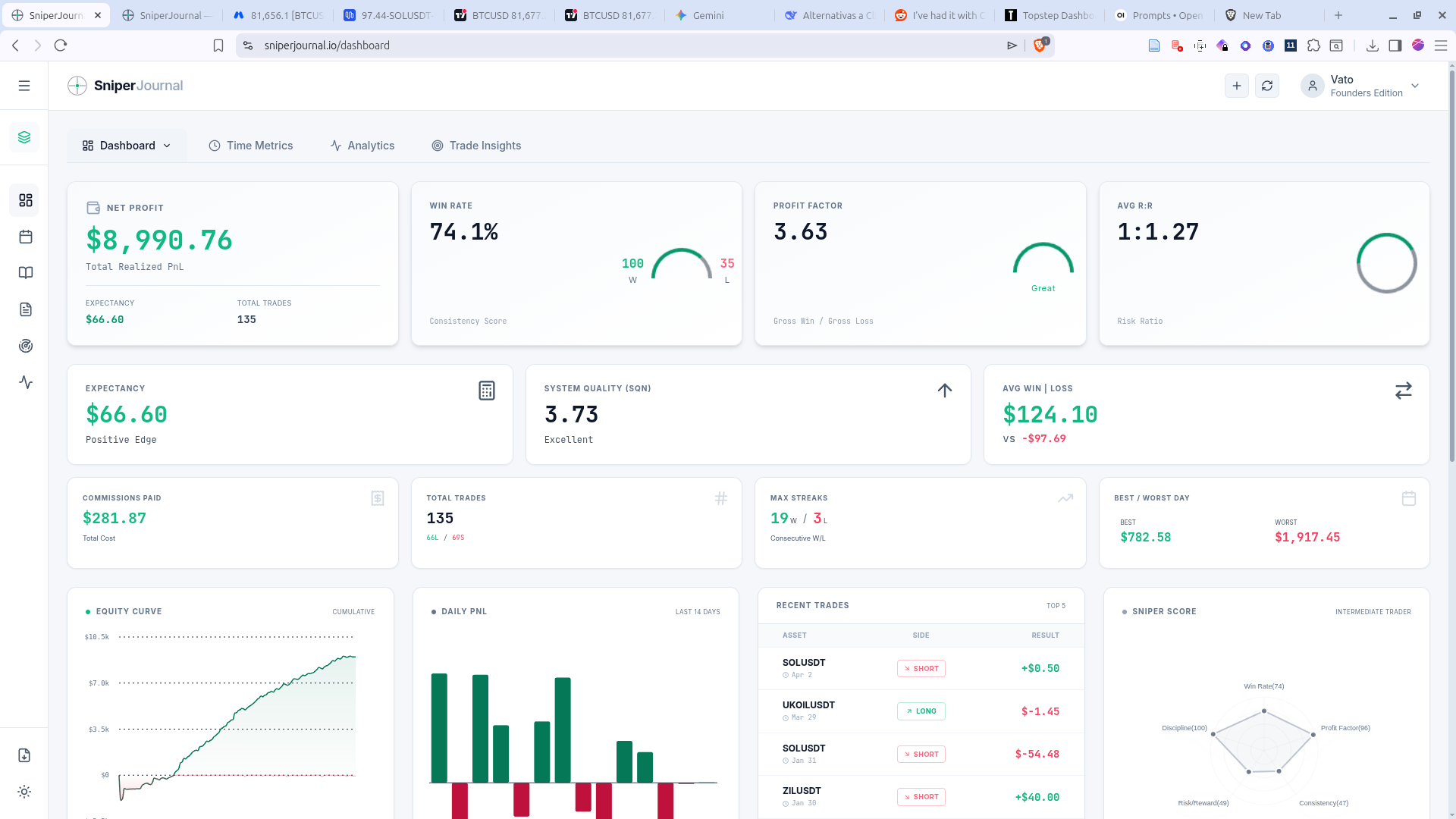
Task: Refresh dashboard data with sync button
Action: pos(1267,86)
